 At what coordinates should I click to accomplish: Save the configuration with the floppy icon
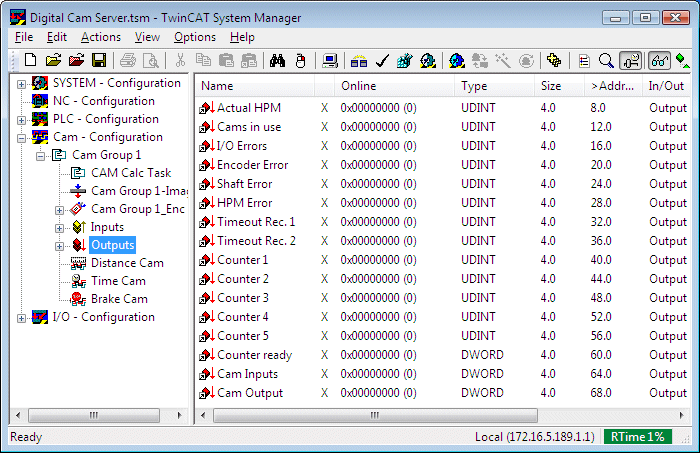click(99, 60)
